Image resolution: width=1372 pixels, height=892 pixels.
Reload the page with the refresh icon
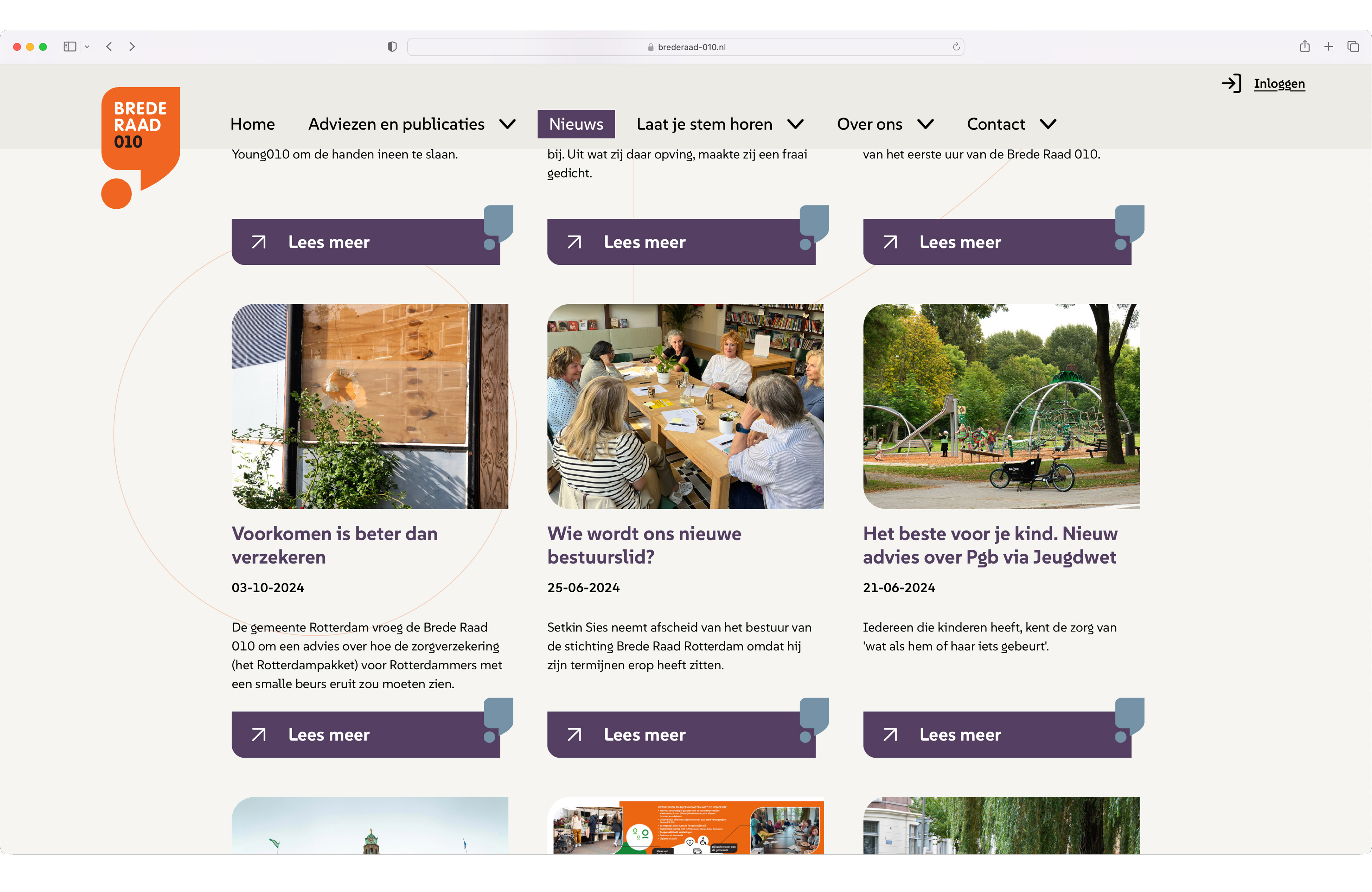(x=956, y=47)
